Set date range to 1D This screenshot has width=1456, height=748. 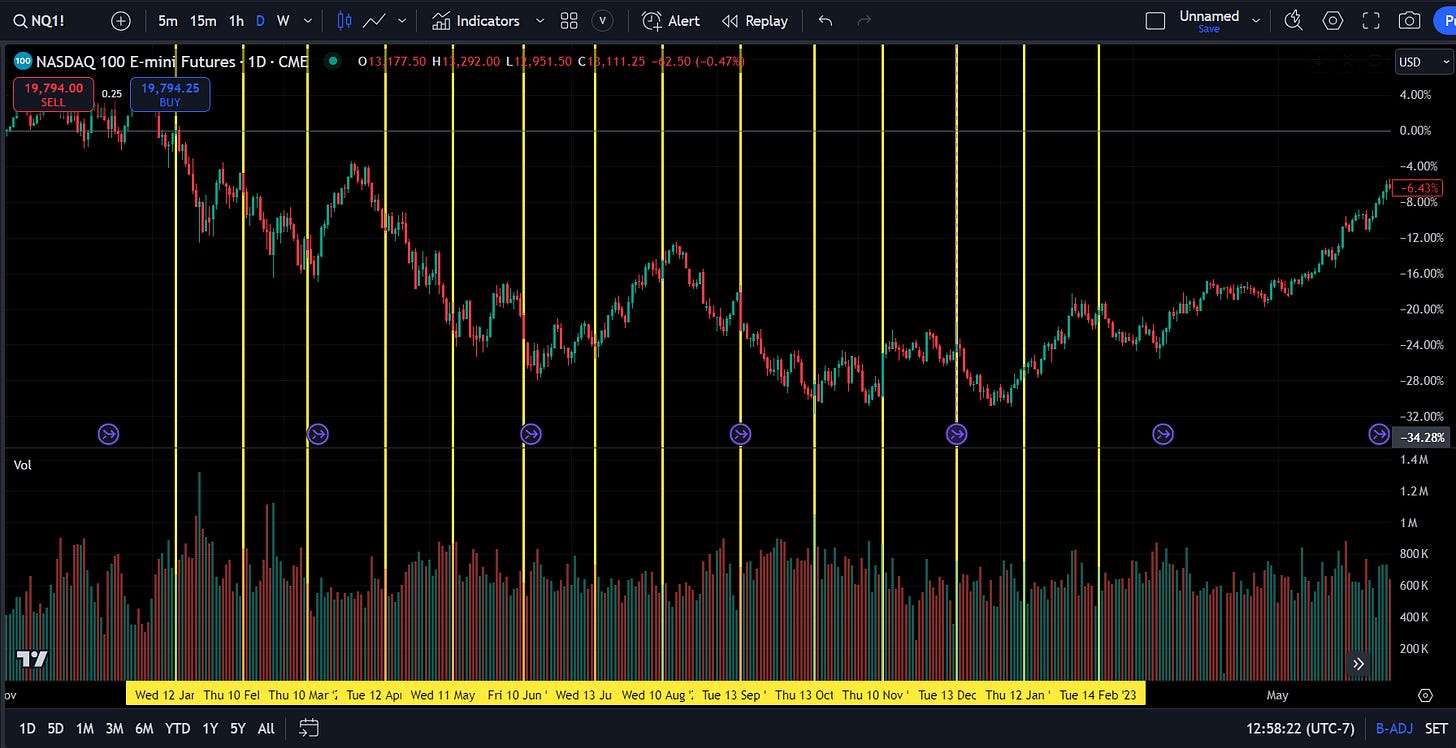27,728
